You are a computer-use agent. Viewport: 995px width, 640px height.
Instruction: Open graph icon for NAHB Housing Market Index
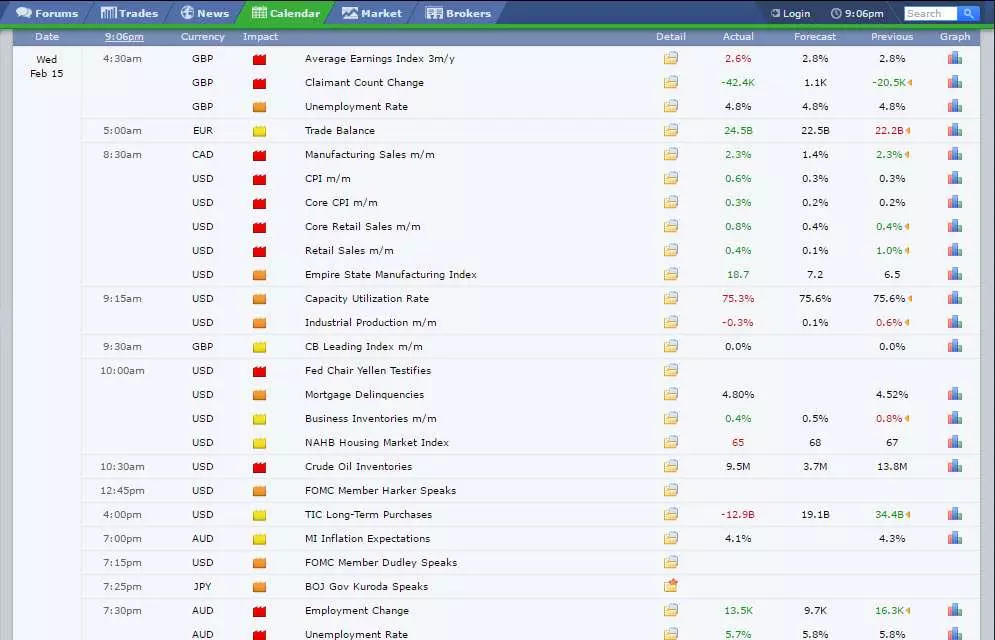[x=955, y=442]
